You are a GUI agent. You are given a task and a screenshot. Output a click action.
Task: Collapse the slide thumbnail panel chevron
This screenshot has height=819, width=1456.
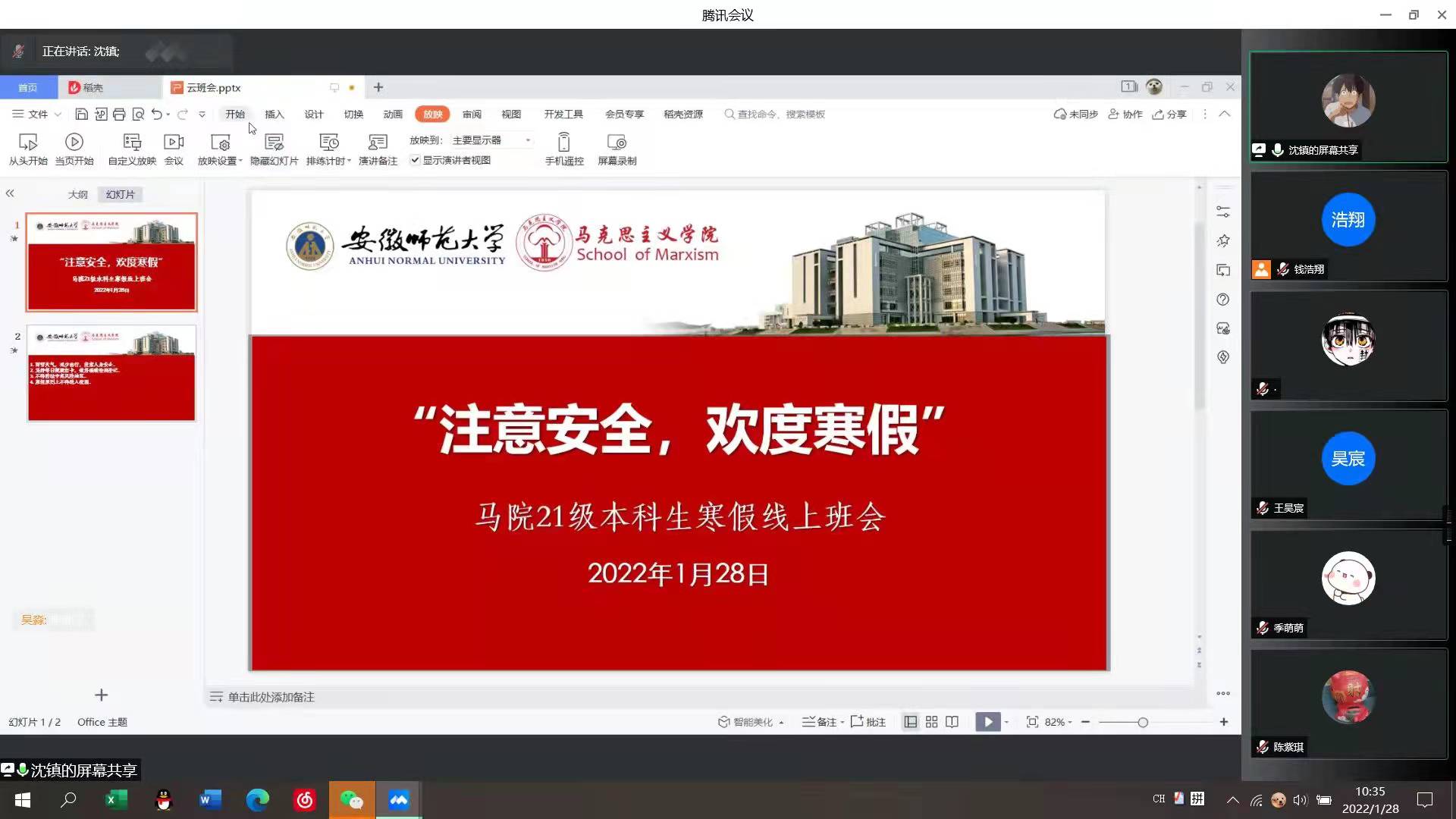(10, 193)
